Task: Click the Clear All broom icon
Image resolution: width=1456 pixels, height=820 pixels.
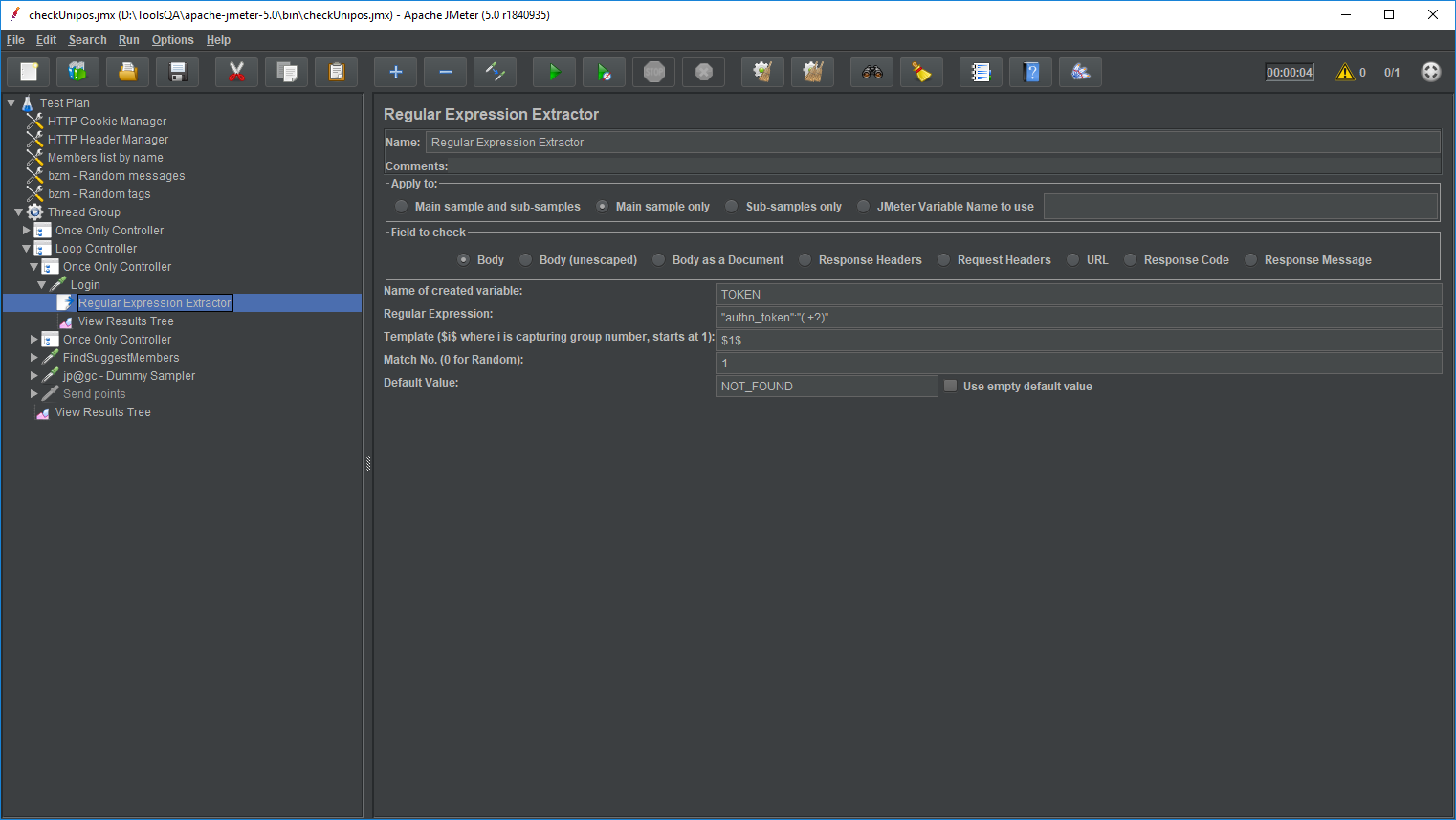Action: [812, 73]
